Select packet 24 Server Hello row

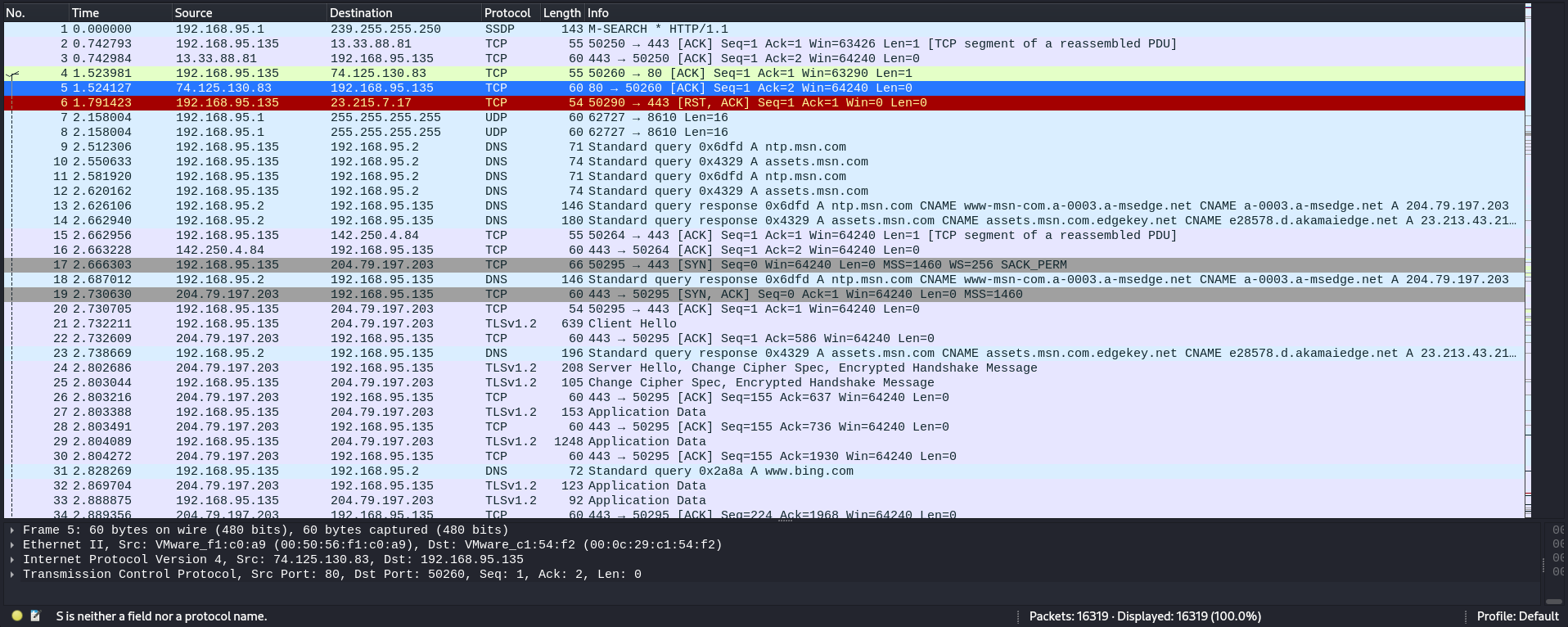(764, 368)
